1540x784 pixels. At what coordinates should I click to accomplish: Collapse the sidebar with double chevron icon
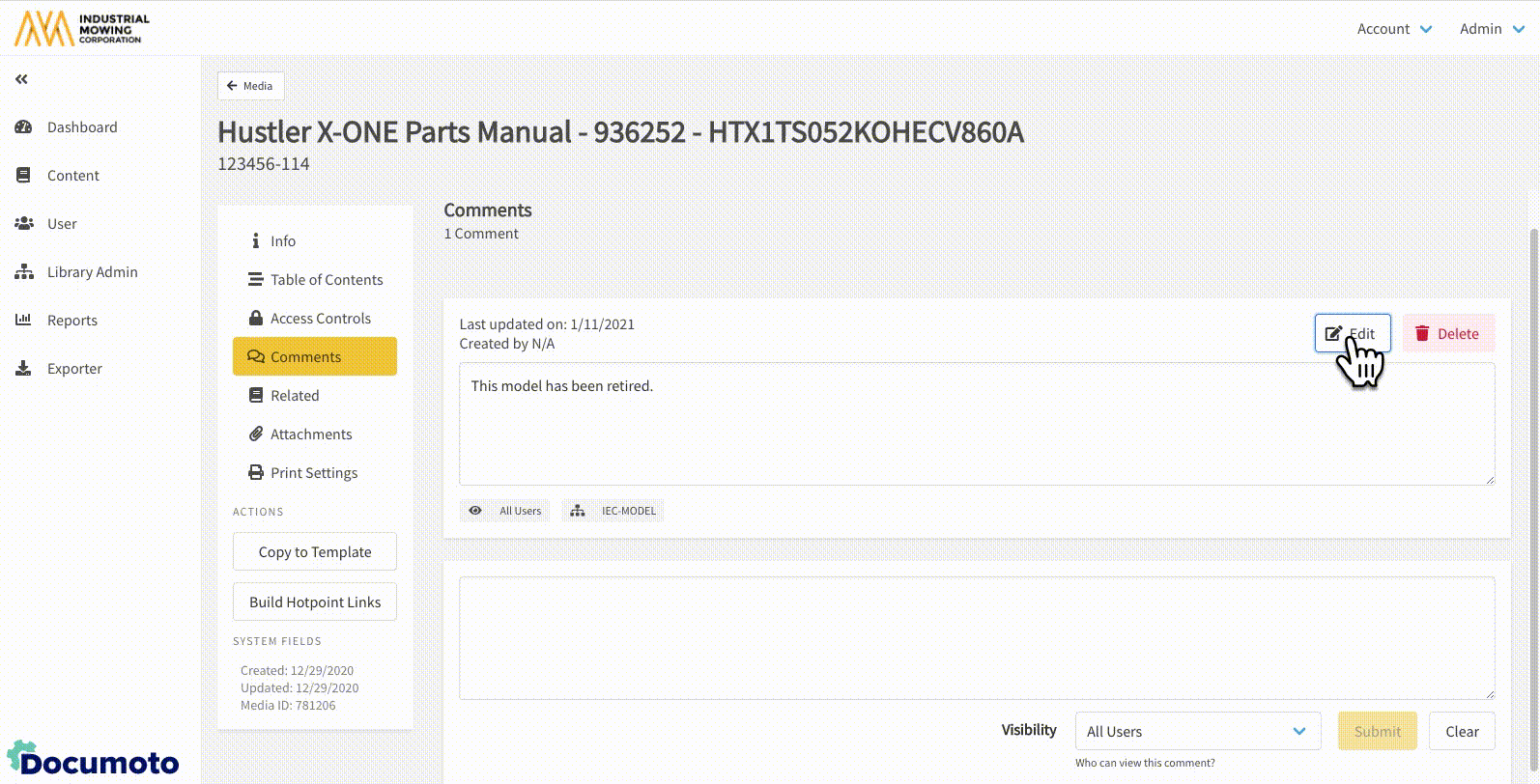click(x=21, y=79)
